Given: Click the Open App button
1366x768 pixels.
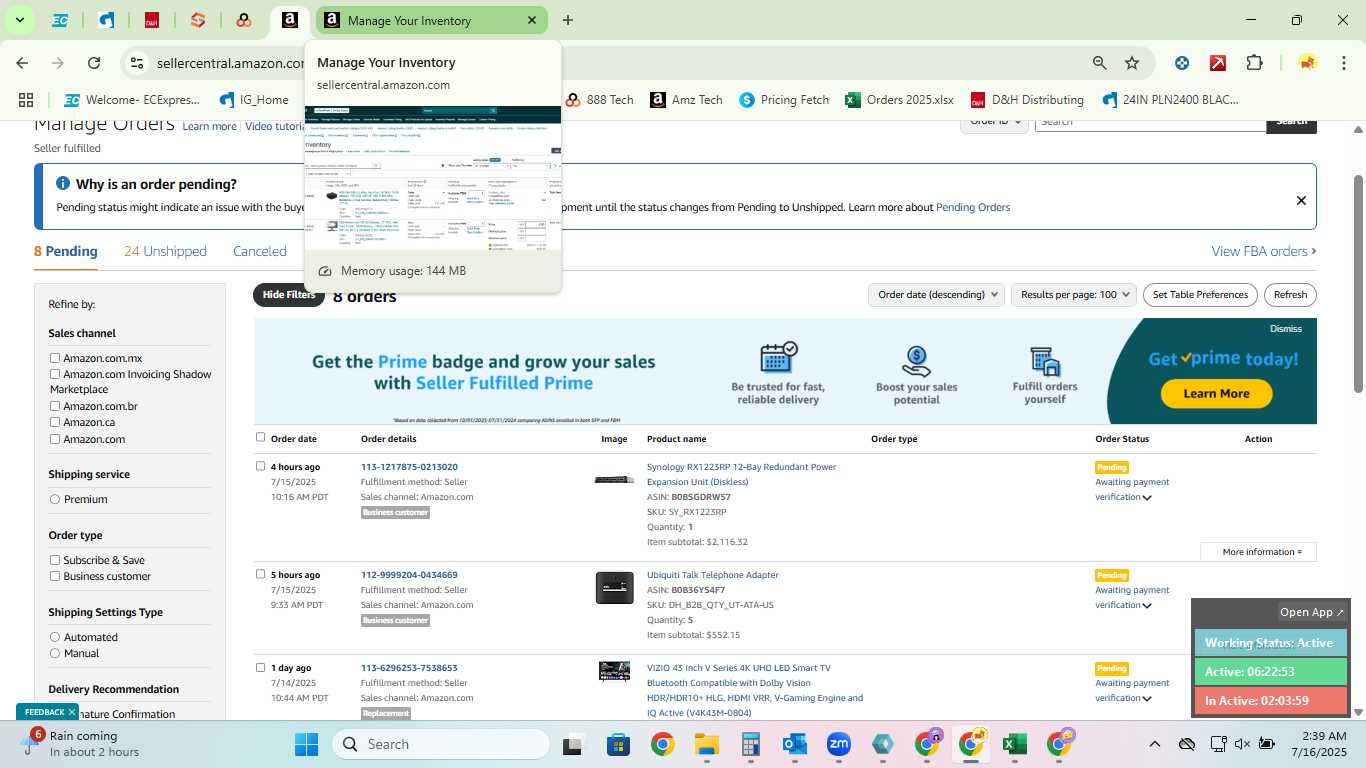Looking at the screenshot, I should (1312, 612).
